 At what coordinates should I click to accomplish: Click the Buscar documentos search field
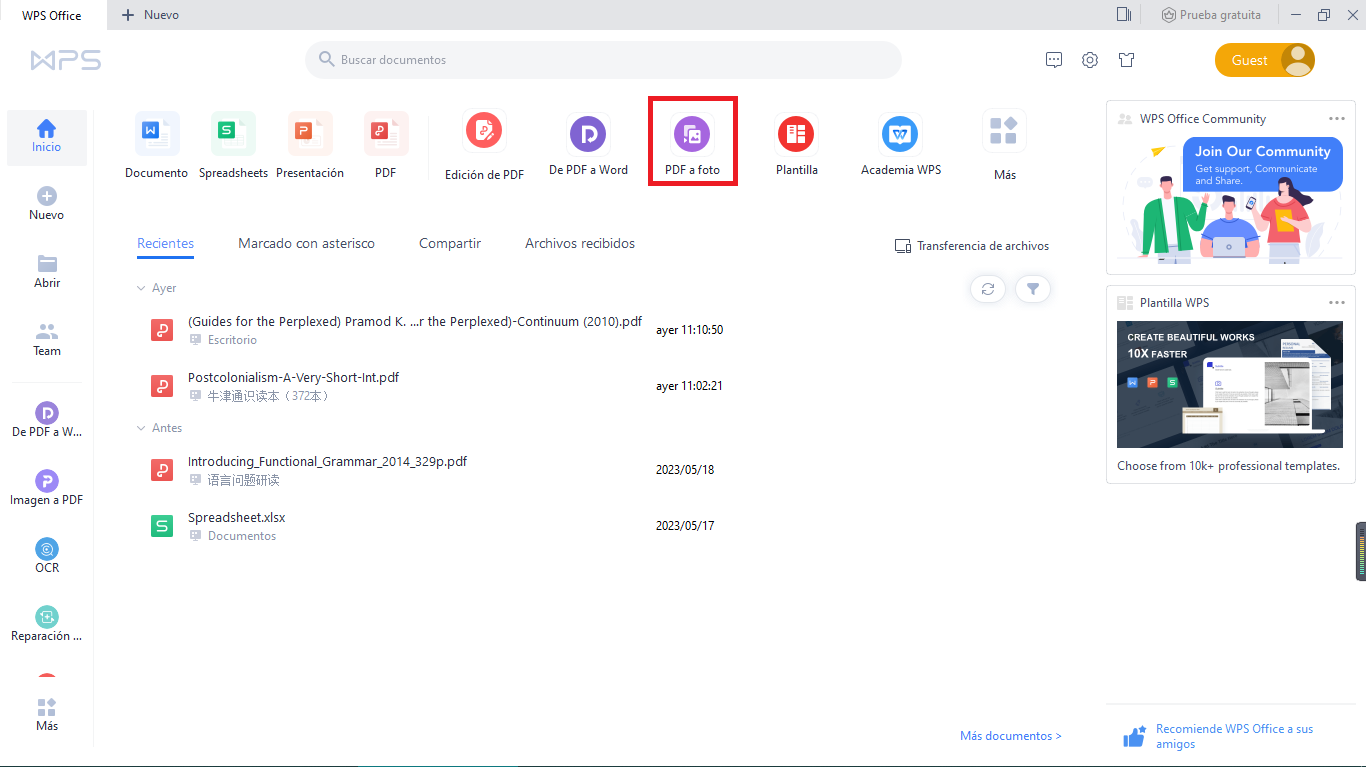[603, 60]
